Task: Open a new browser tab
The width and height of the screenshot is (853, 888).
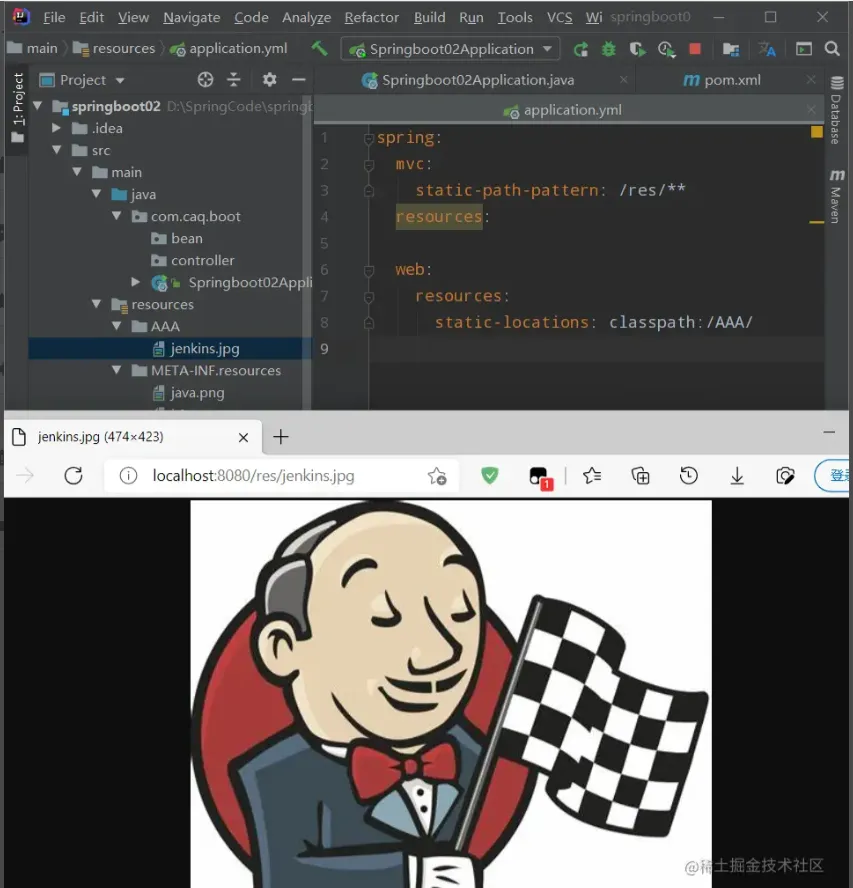Action: (280, 437)
